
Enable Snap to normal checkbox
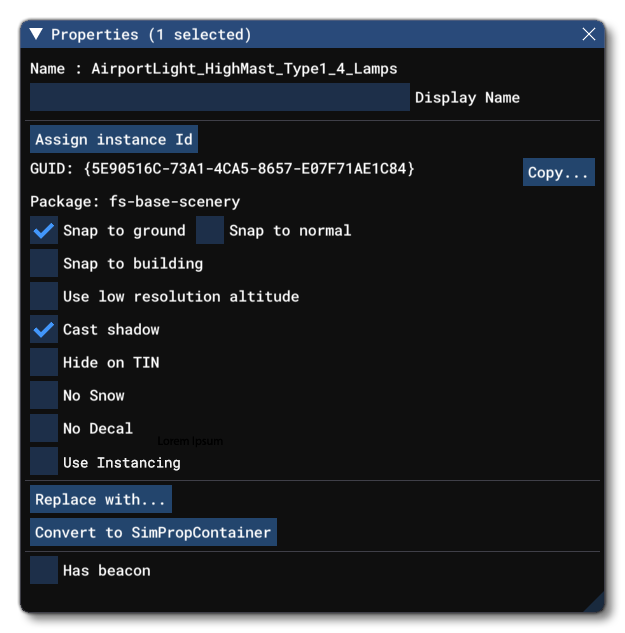[210, 230]
